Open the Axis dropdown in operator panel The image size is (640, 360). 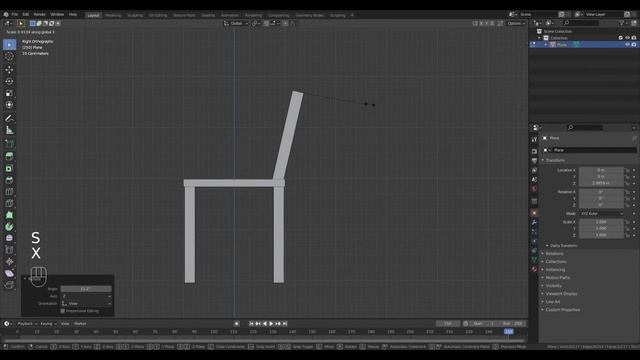click(x=86, y=296)
